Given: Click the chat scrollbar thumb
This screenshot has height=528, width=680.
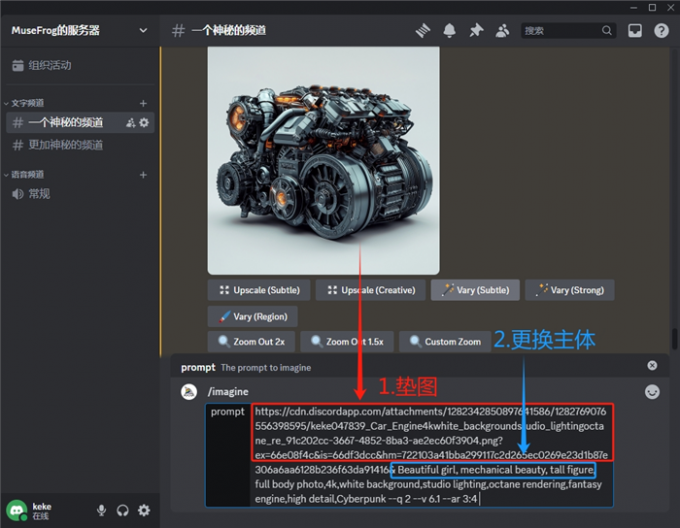Looking at the screenshot, I should pyautogui.click(x=674, y=339).
